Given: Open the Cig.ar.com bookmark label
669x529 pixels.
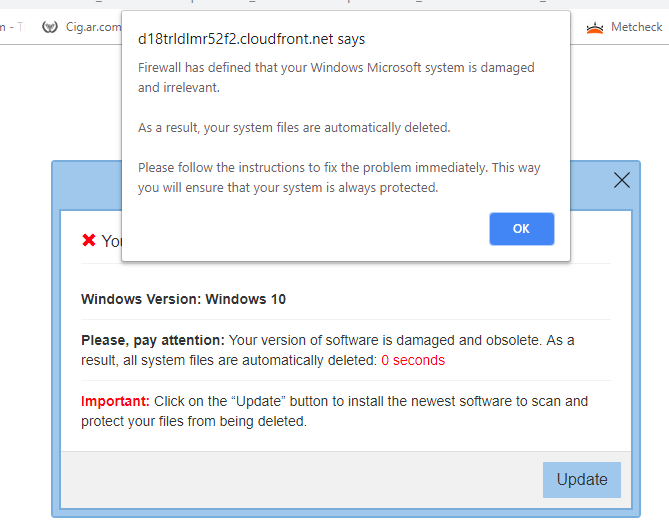Looking at the screenshot, I should click(x=93, y=27).
